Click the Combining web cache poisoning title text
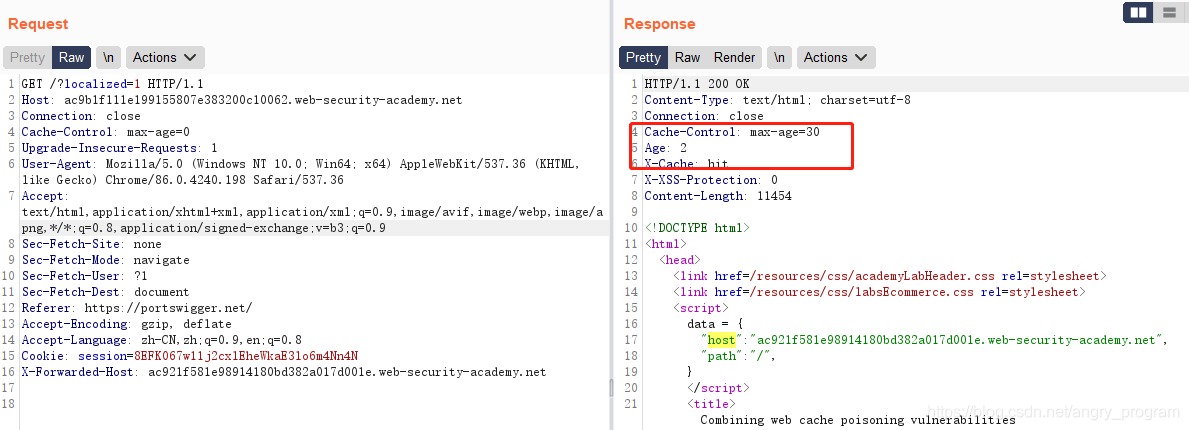Viewport: 1189px width, 430px height. [x=858, y=419]
